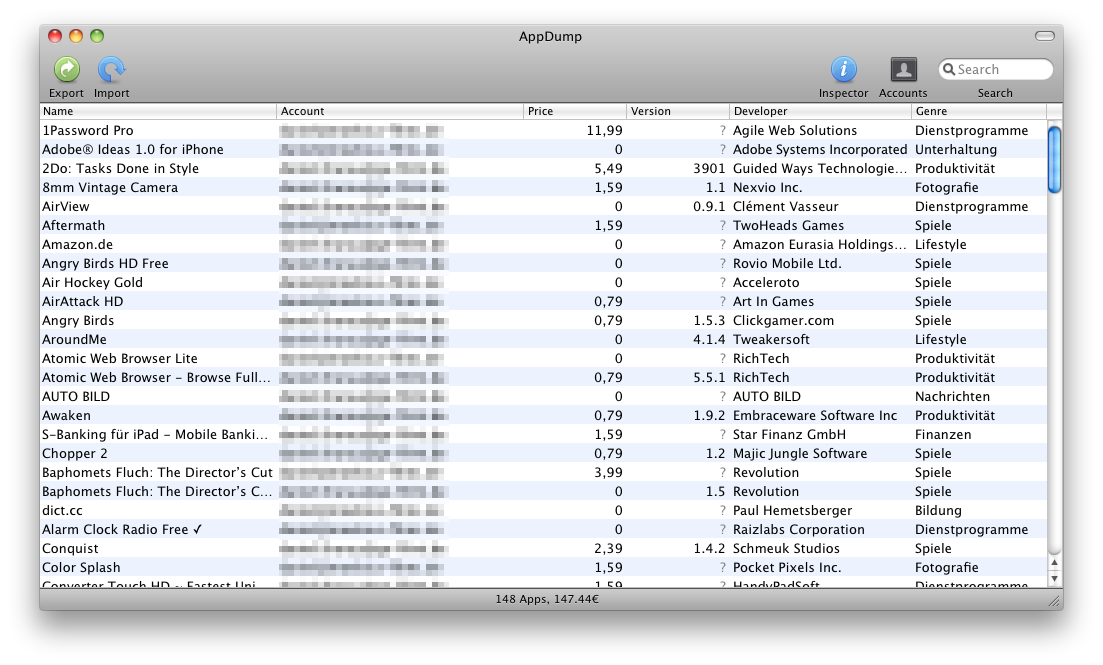1103x665 pixels.
Task: Click developer Majic Jungle Software
Action: coord(800,453)
